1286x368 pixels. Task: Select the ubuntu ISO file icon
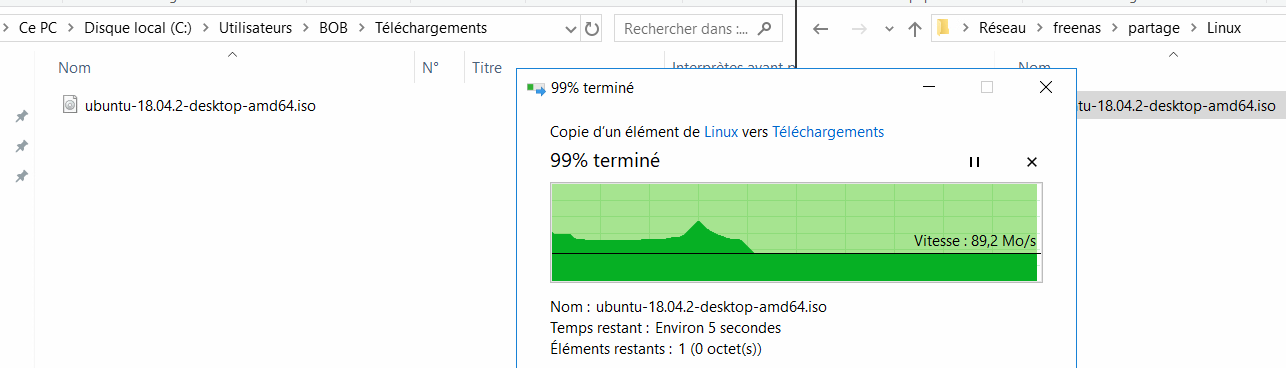click(70, 105)
